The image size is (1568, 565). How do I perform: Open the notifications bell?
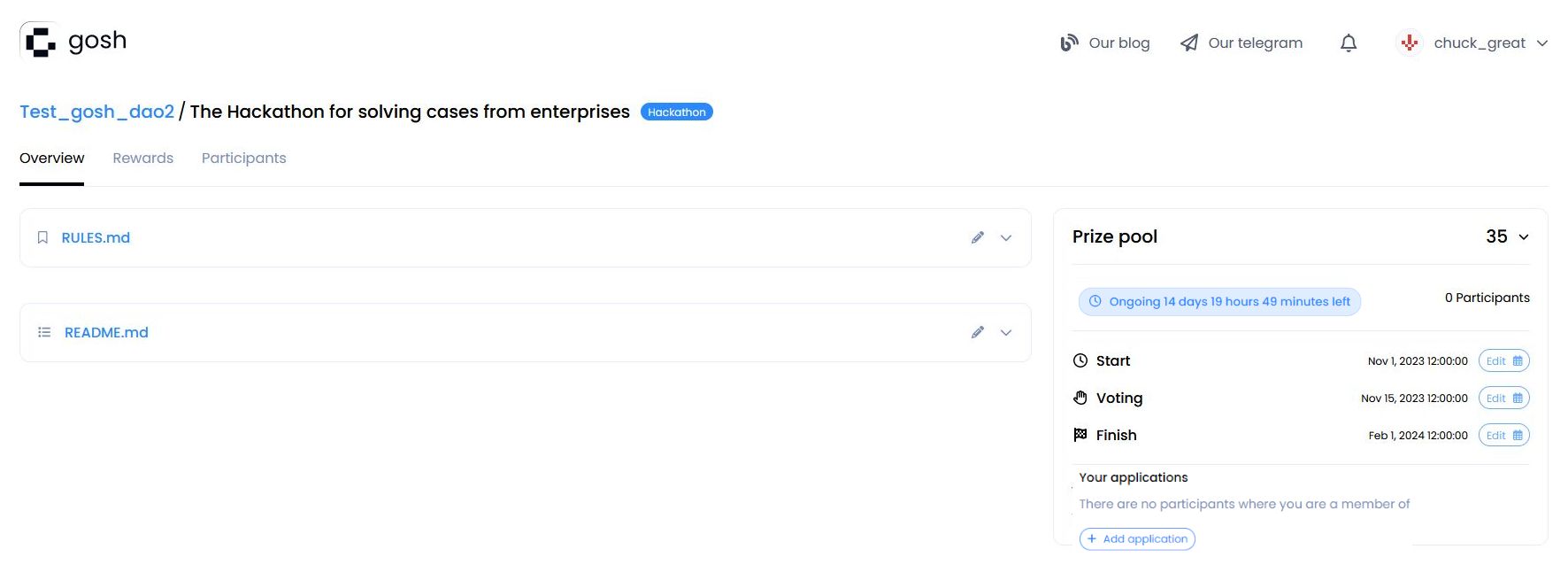coord(1348,43)
